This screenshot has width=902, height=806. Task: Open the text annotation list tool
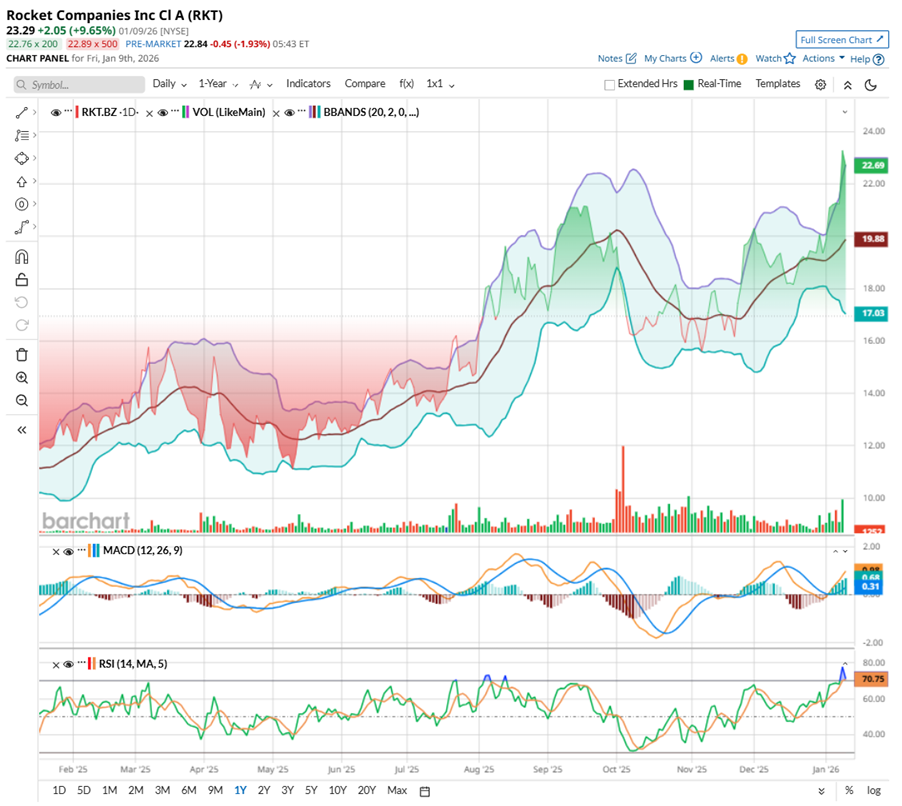pos(21,135)
